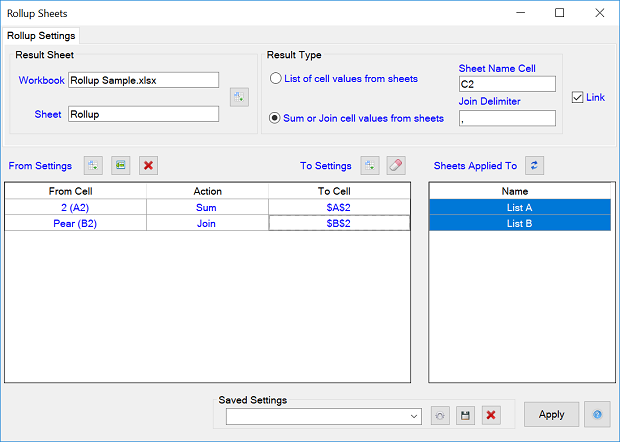Image resolution: width=620 pixels, height=442 pixels.
Task: Click the select cell icon beside To Settings
Action: tap(369, 165)
